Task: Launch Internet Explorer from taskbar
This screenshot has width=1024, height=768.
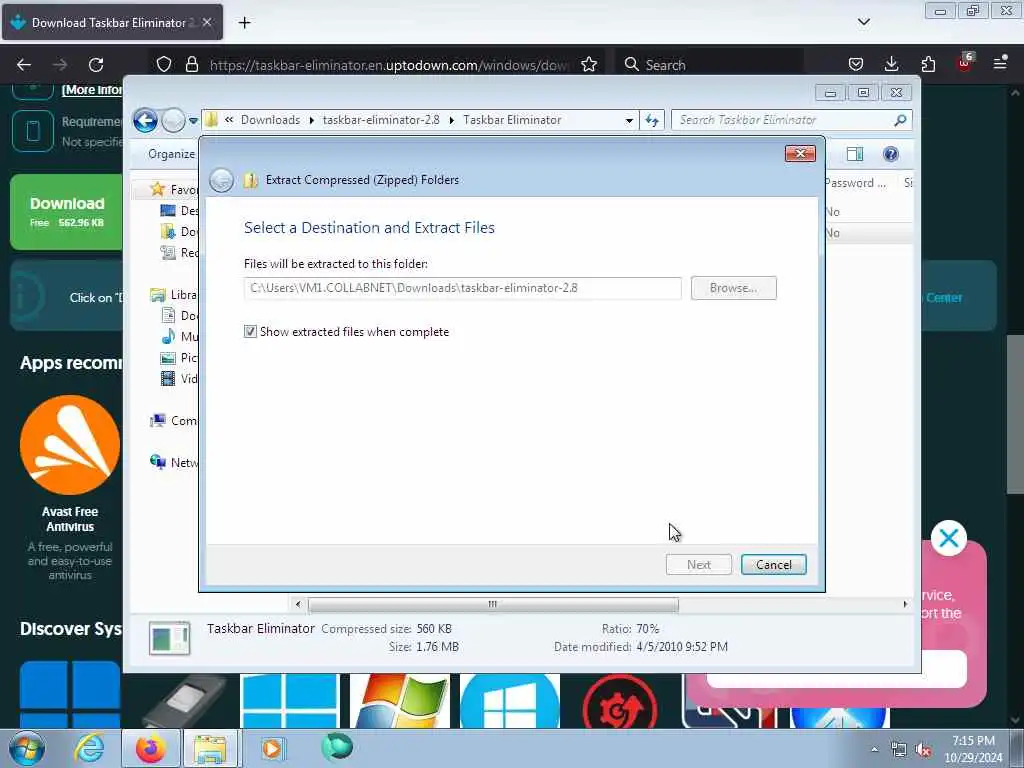Action: pyautogui.click(x=89, y=748)
